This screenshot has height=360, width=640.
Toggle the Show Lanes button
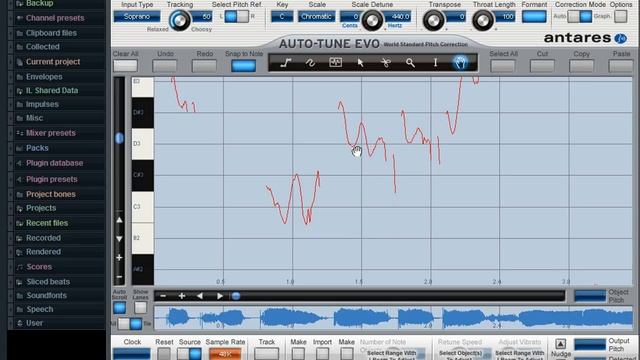[140, 308]
